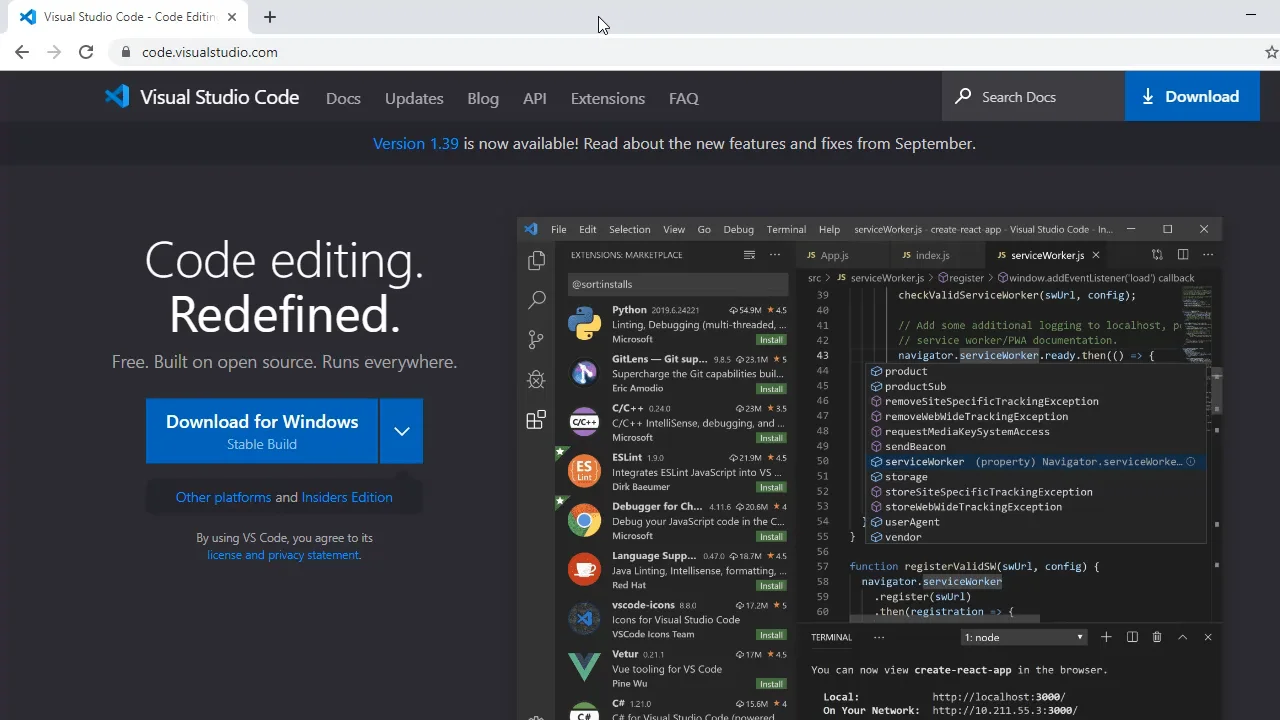Expand the download options dropdown arrow
Viewport: 1280px width, 720px height.
point(401,431)
